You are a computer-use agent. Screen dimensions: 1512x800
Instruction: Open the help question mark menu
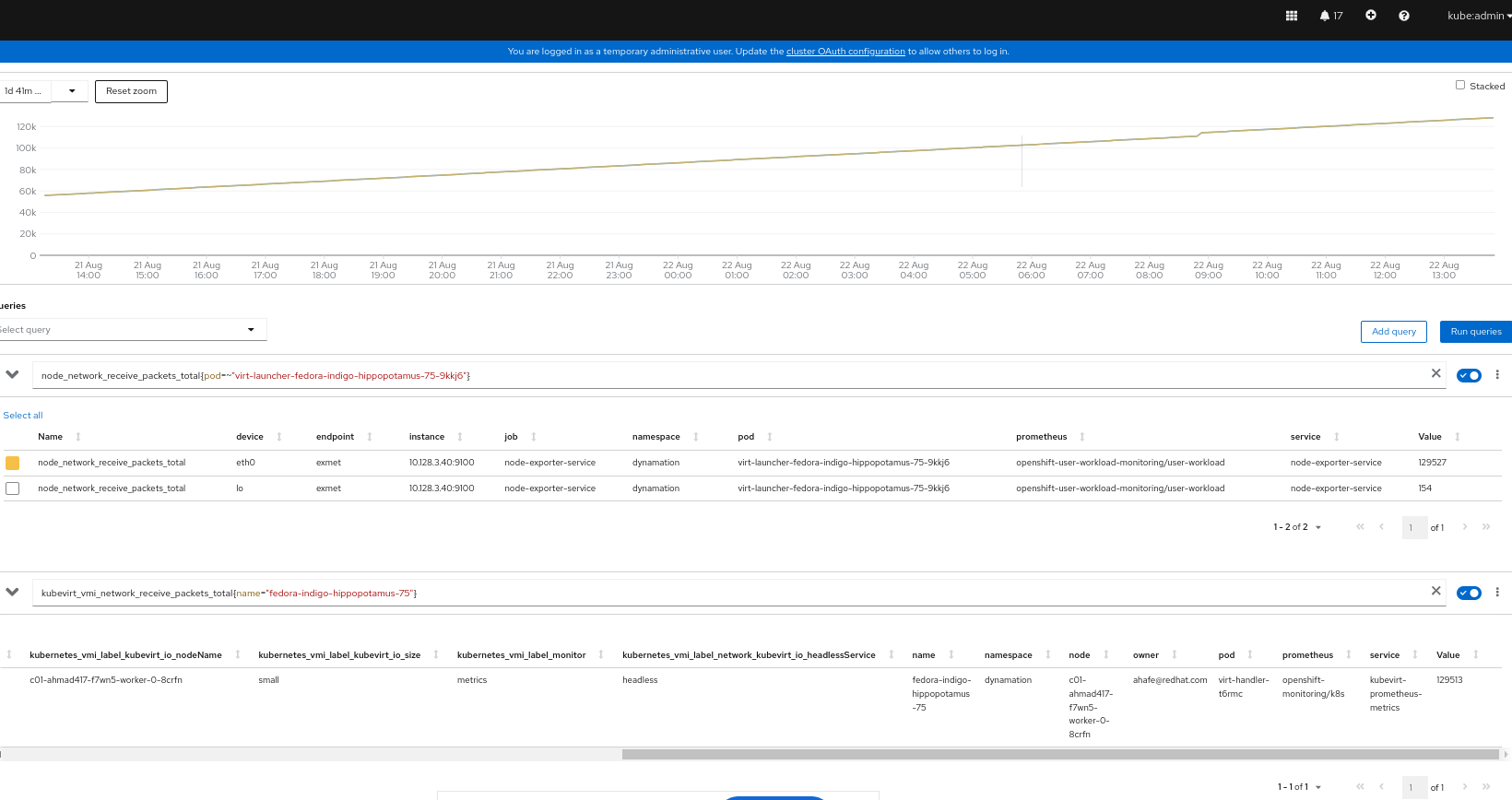(x=1404, y=16)
